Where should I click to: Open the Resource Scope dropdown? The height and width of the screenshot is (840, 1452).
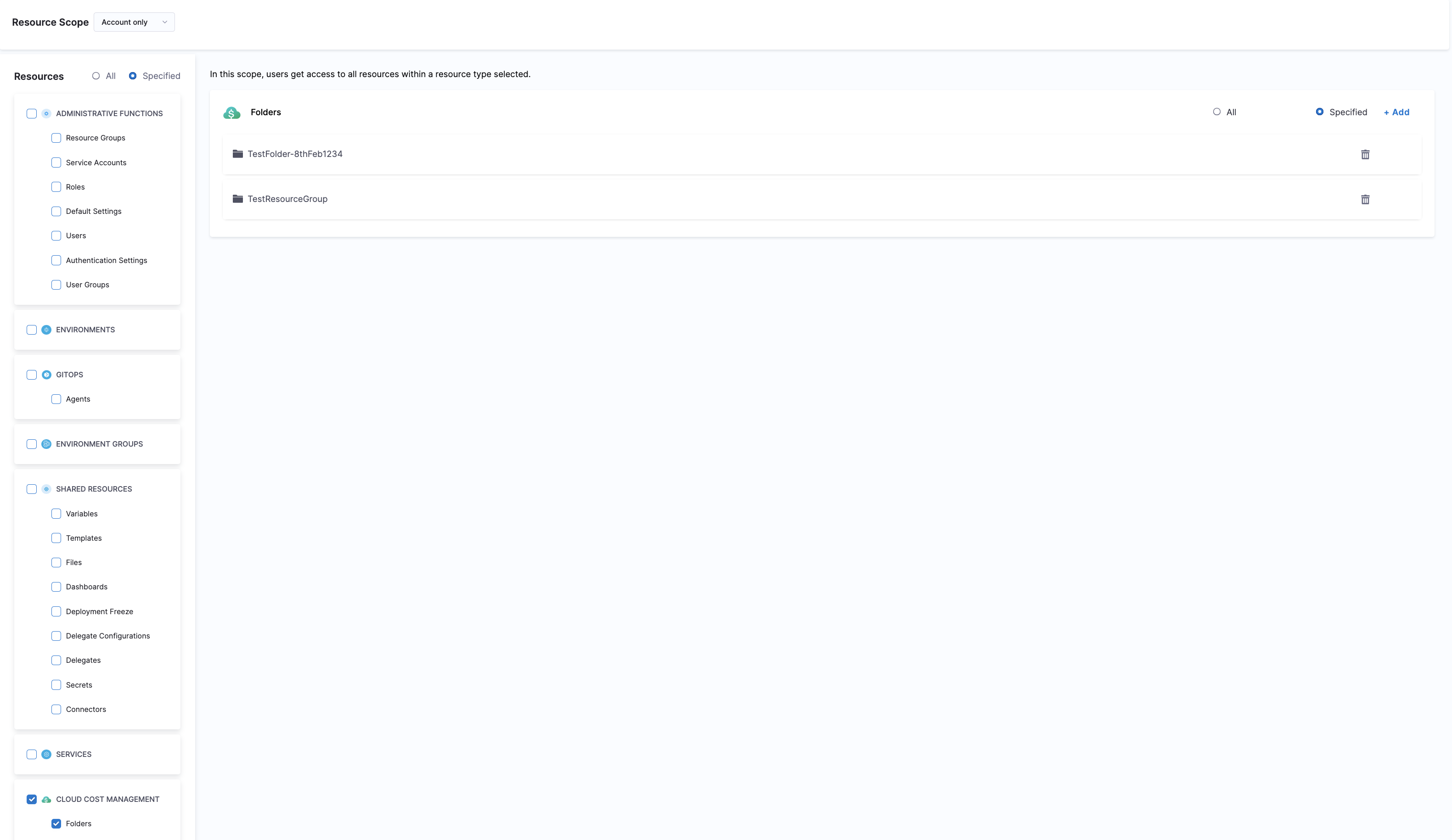coord(134,22)
